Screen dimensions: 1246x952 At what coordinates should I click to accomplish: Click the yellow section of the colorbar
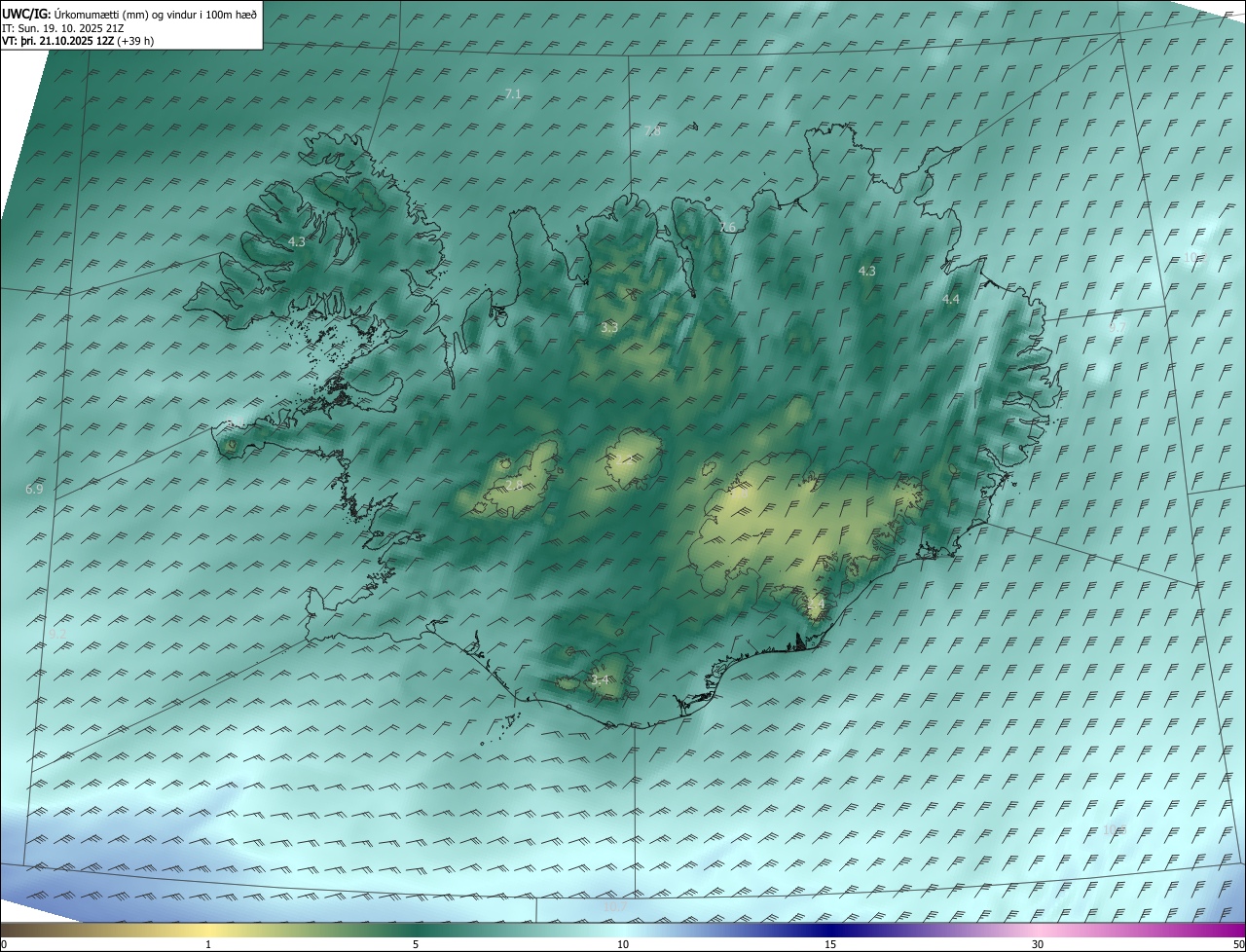[208, 930]
